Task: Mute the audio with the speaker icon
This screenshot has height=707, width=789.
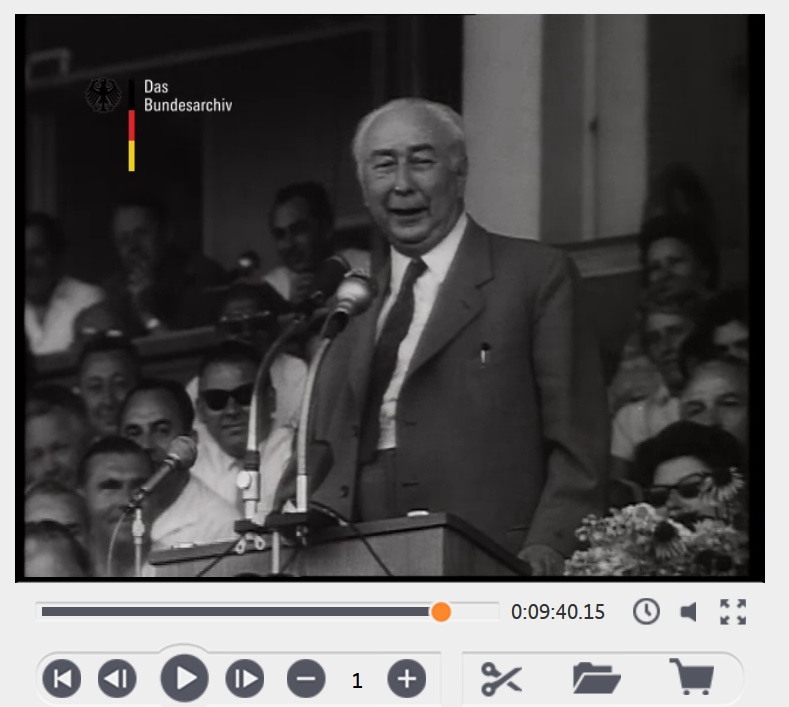Action: pyautogui.click(x=688, y=612)
